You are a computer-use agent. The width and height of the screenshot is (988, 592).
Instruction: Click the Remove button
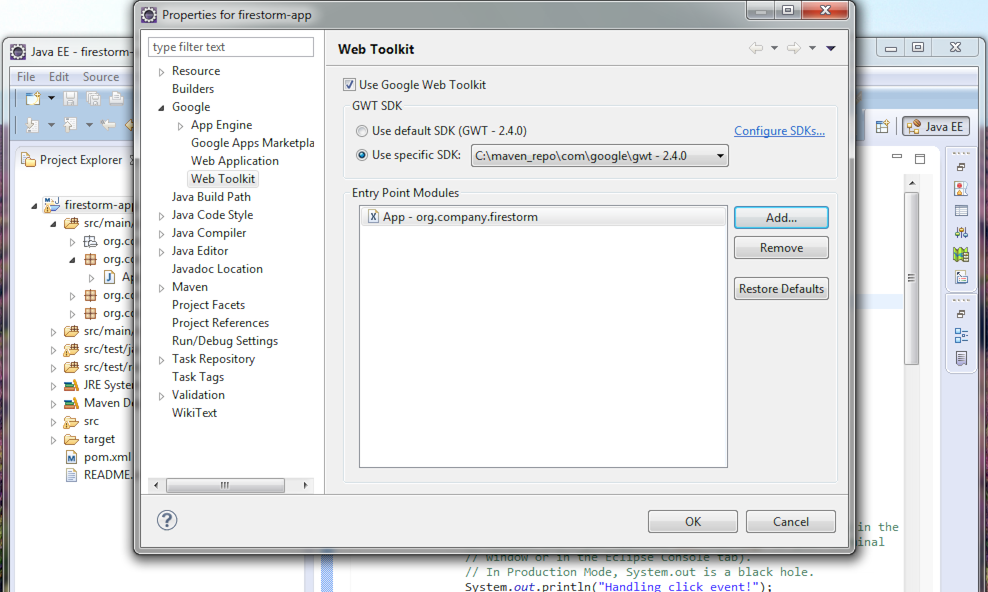[781, 248]
